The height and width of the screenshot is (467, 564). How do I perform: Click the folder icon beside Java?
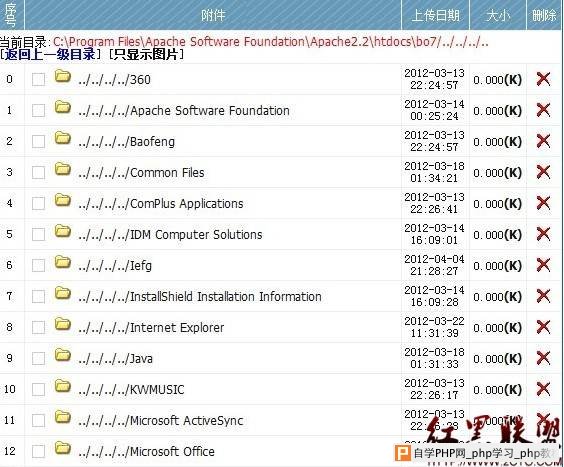coord(63,355)
